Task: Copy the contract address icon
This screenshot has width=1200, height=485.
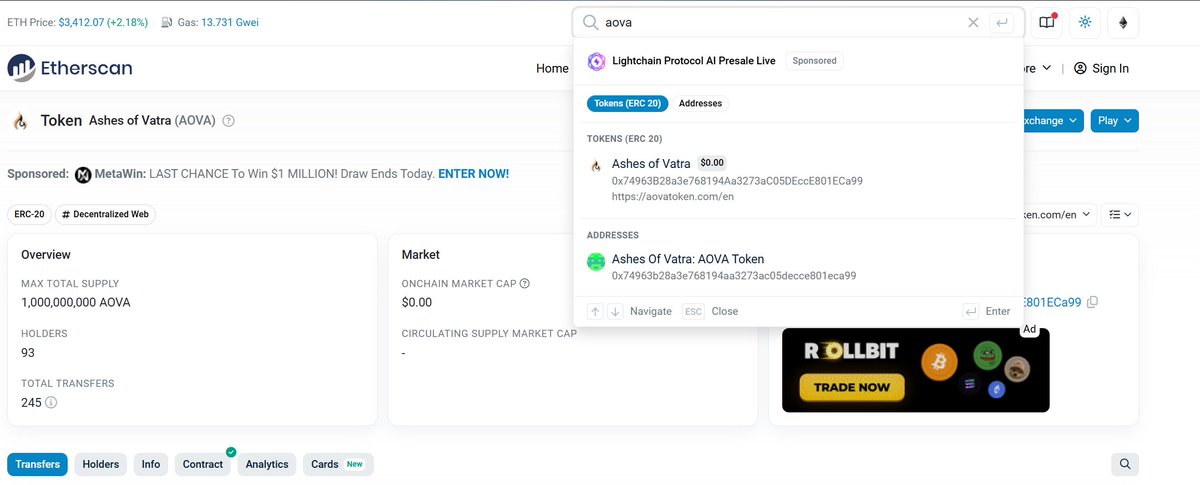Action: point(1092,302)
